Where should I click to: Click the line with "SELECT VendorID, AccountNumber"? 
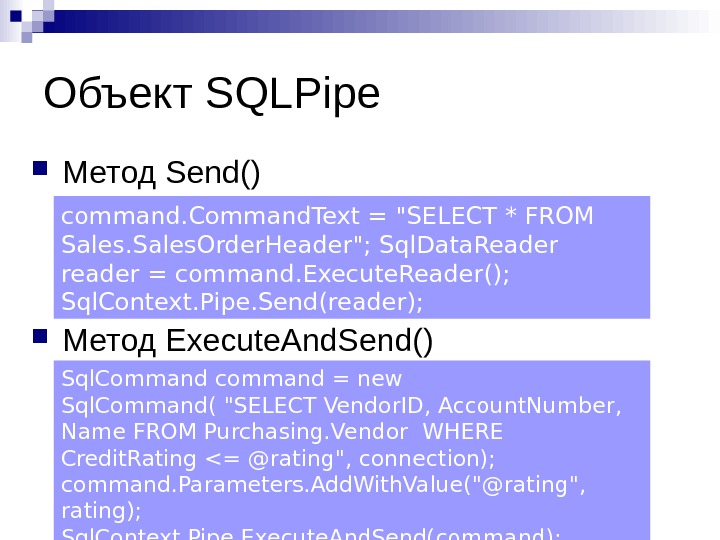341,406
